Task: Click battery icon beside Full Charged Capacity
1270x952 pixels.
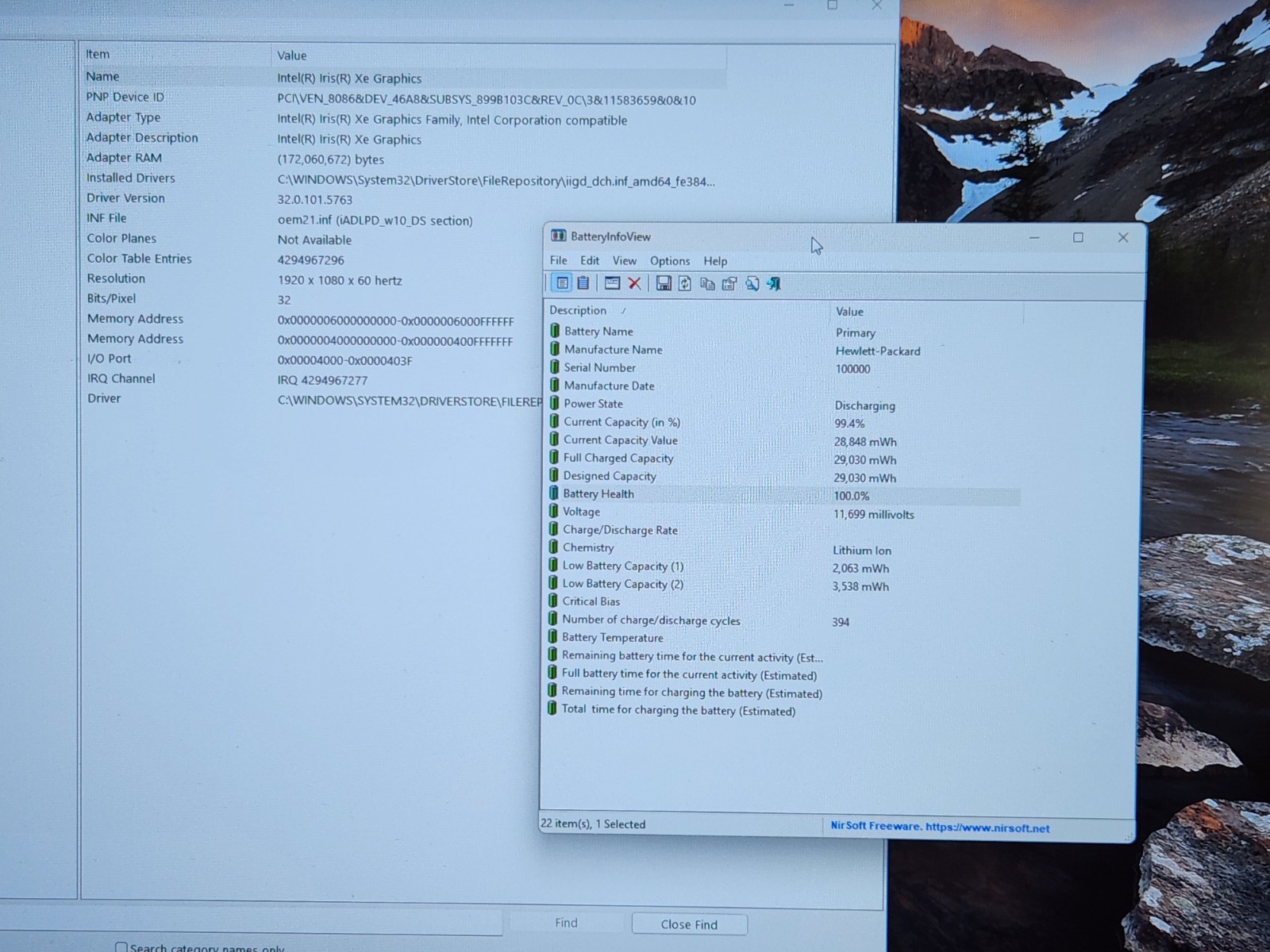Action: (x=554, y=457)
